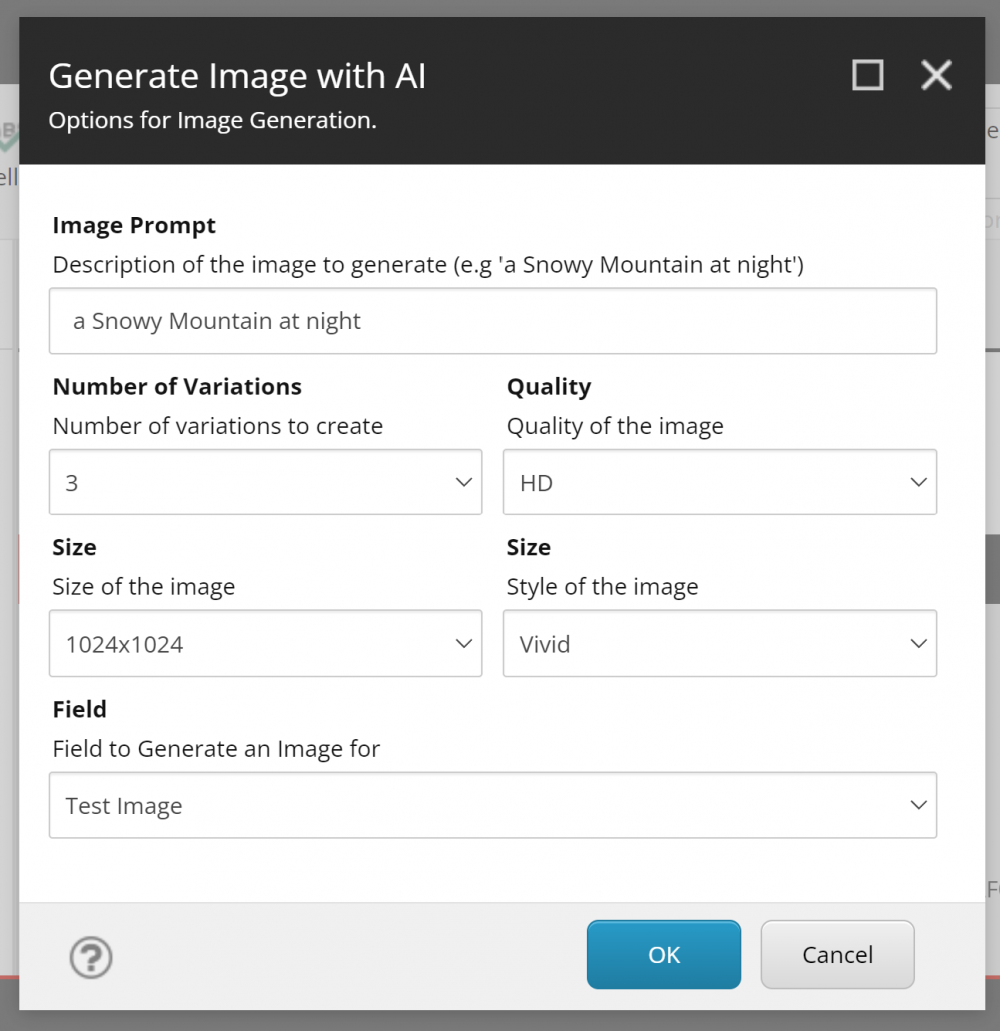
Task: Click the chevron arrow beside Vivid
Action: [x=918, y=643]
